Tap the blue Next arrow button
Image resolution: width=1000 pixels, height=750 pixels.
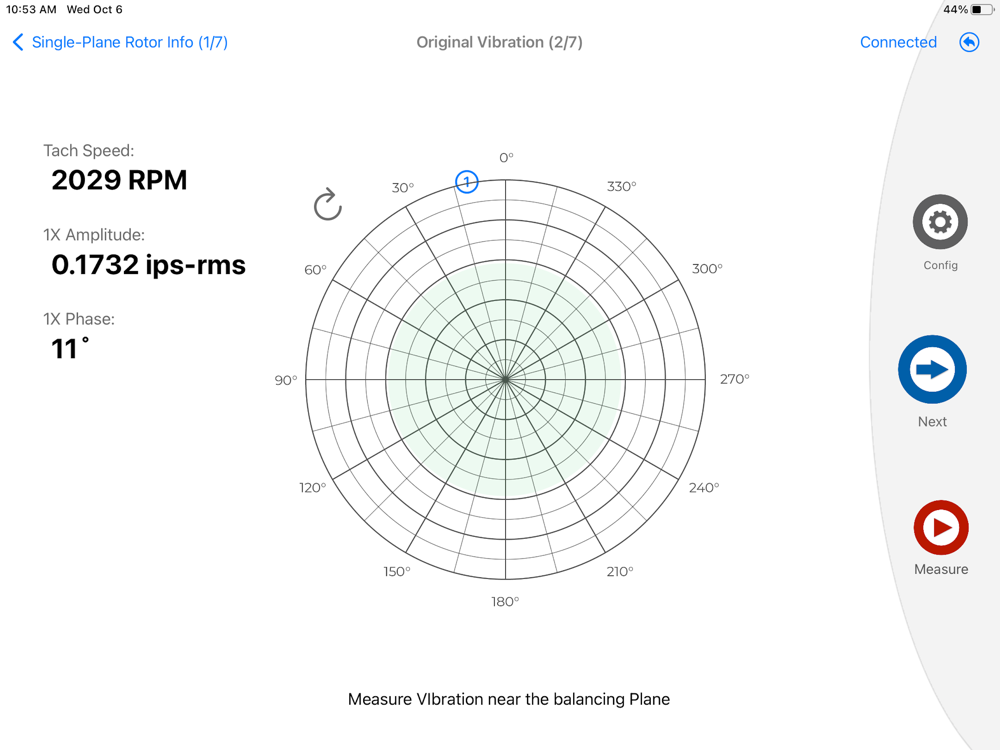click(932, 369)
